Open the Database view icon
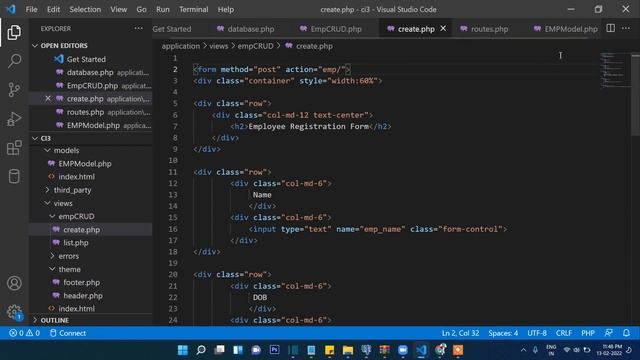The image size is (640, 360). tap(14, 176)
